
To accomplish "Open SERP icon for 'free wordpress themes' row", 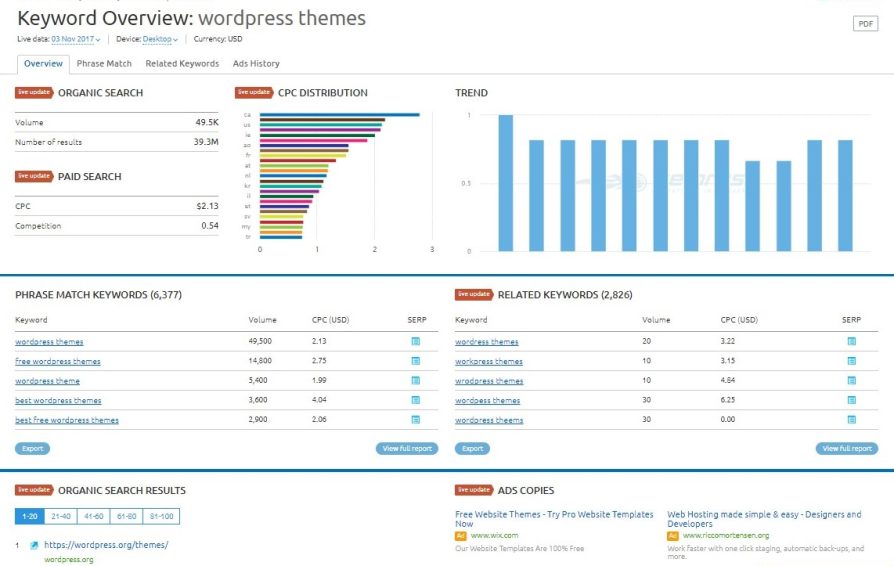I will (x=415, y=361).
